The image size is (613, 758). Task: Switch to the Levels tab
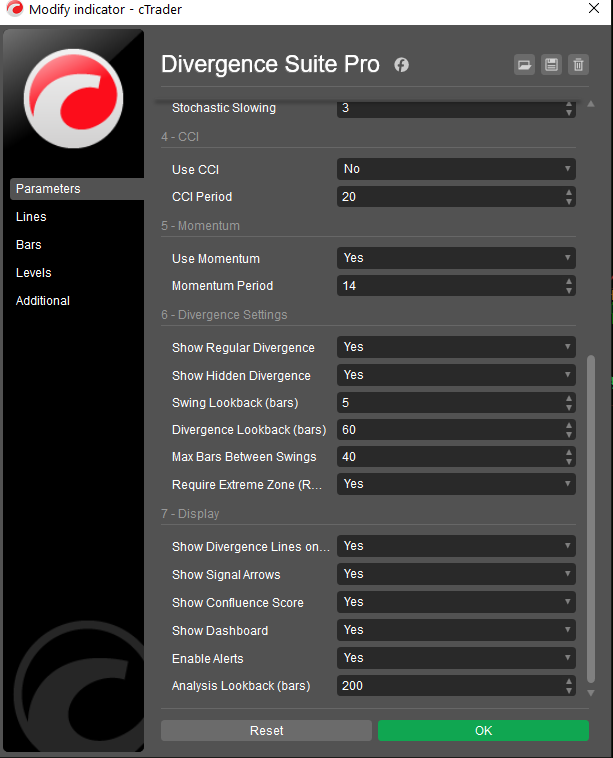[x=33, y=273]
